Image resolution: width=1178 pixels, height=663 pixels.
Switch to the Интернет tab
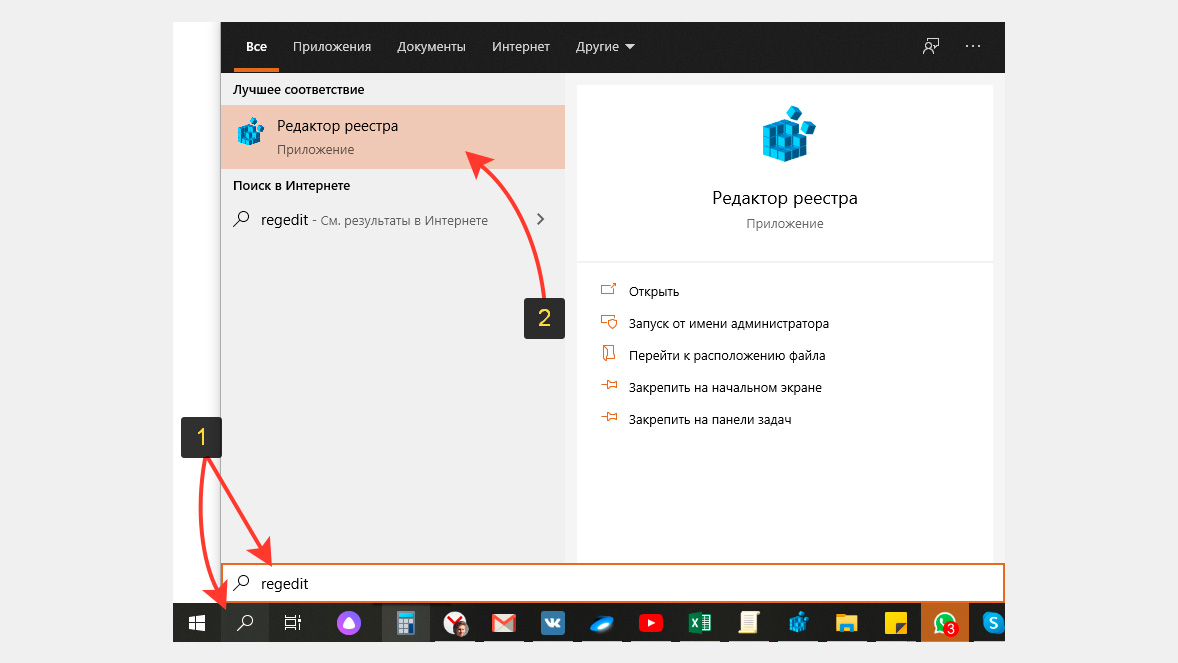click(521, 47)
